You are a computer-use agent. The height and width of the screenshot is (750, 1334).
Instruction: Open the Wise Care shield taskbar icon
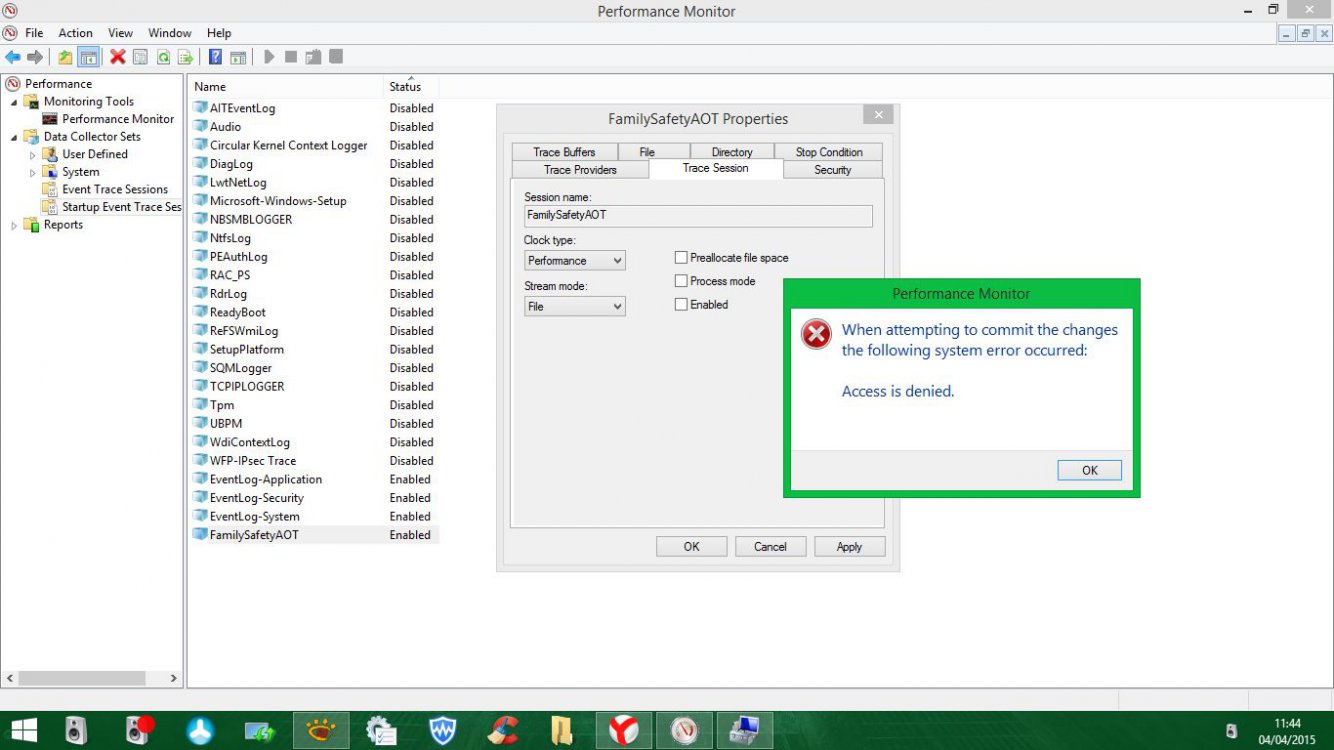click(x=443, y=731)
